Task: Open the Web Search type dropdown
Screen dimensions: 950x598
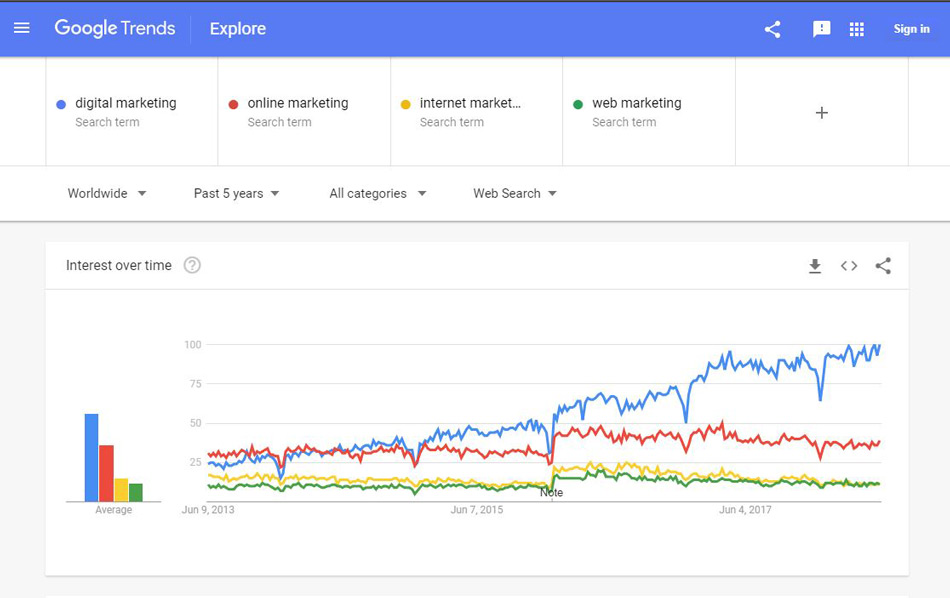Action: (x=514, y=193)
